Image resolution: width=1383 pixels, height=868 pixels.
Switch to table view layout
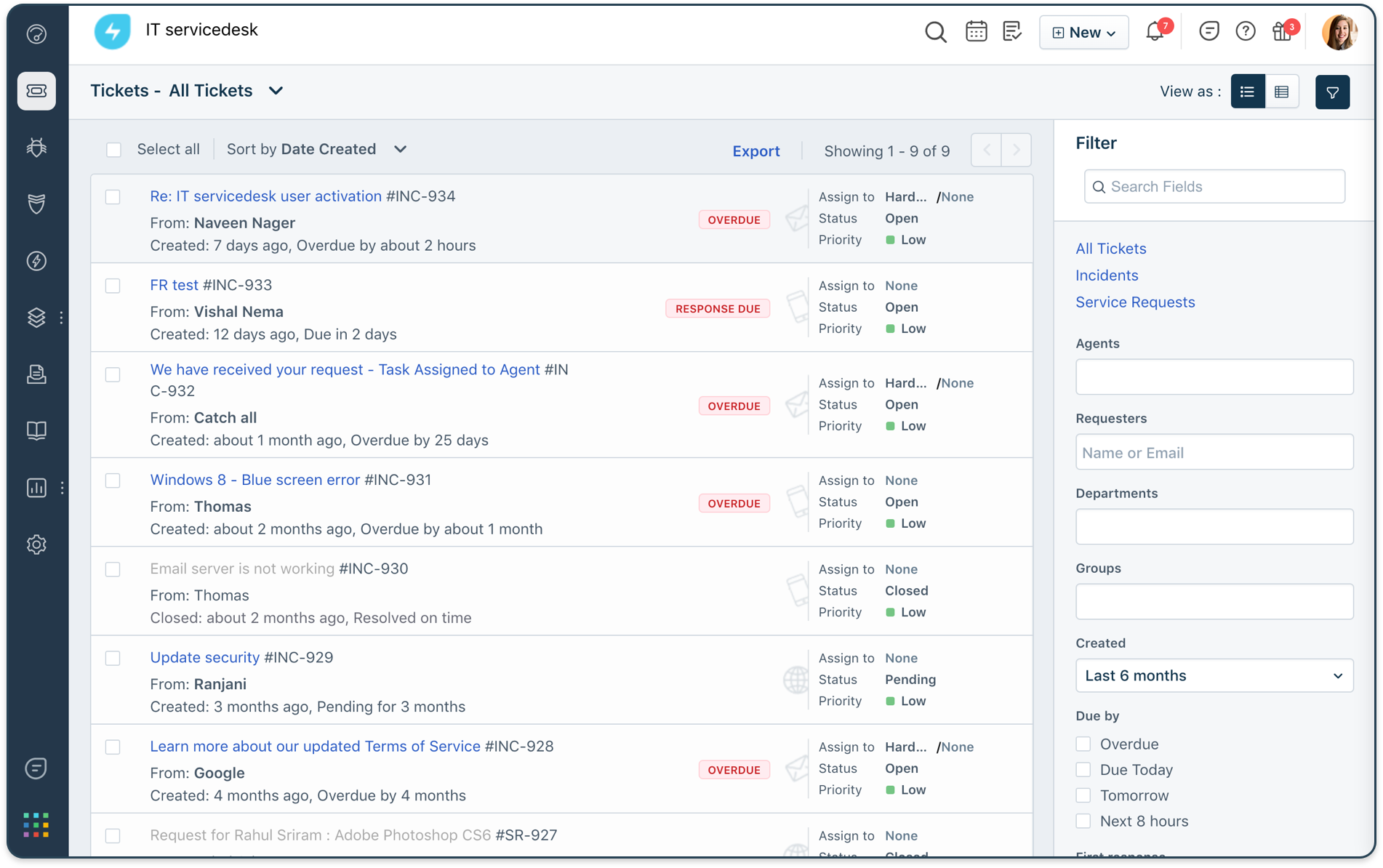[x=1283, y=91]
